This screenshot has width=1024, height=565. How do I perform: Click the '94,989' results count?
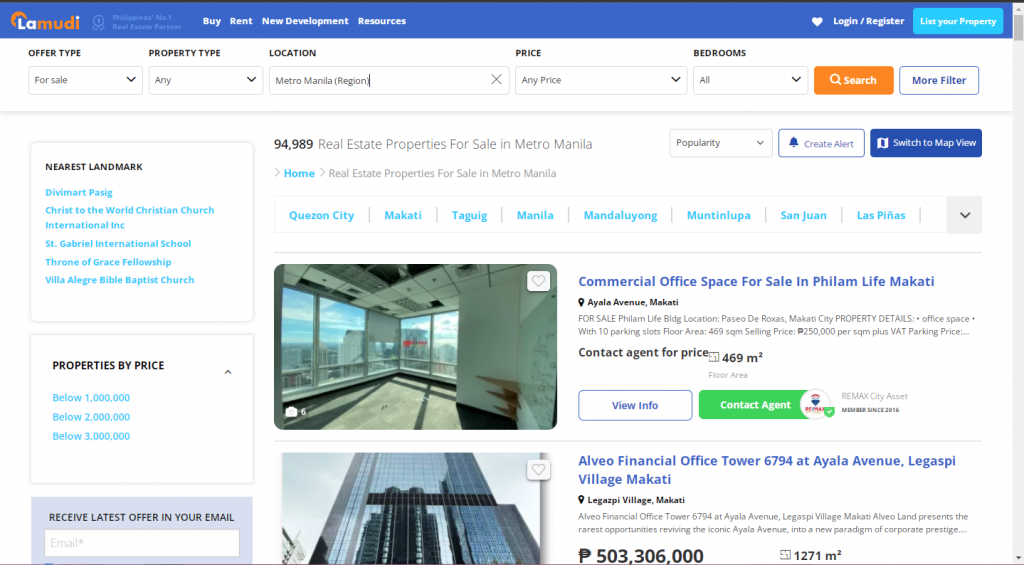click(x=293, y=144)
